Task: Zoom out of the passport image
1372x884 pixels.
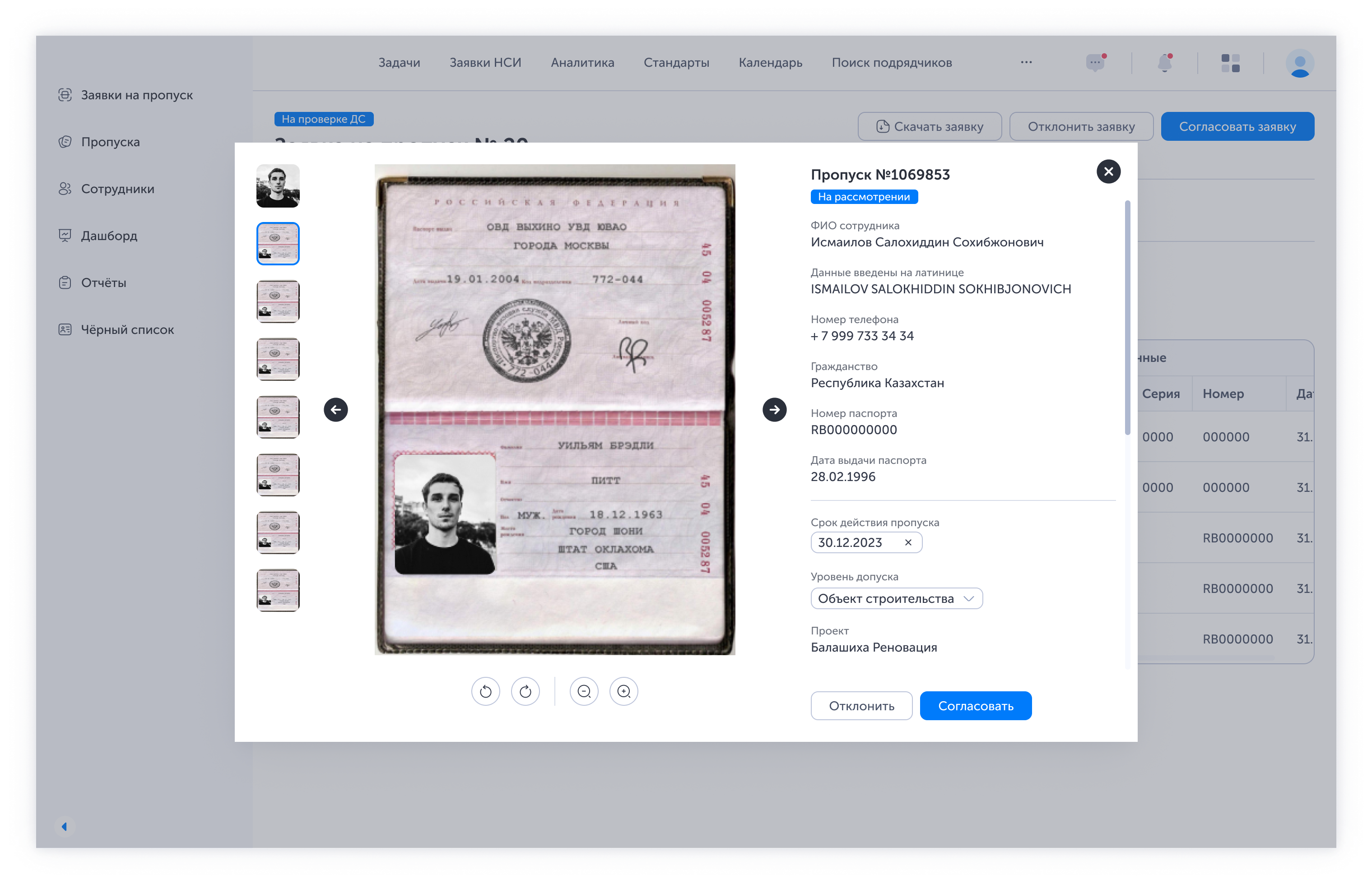Action: pos(584,691)
